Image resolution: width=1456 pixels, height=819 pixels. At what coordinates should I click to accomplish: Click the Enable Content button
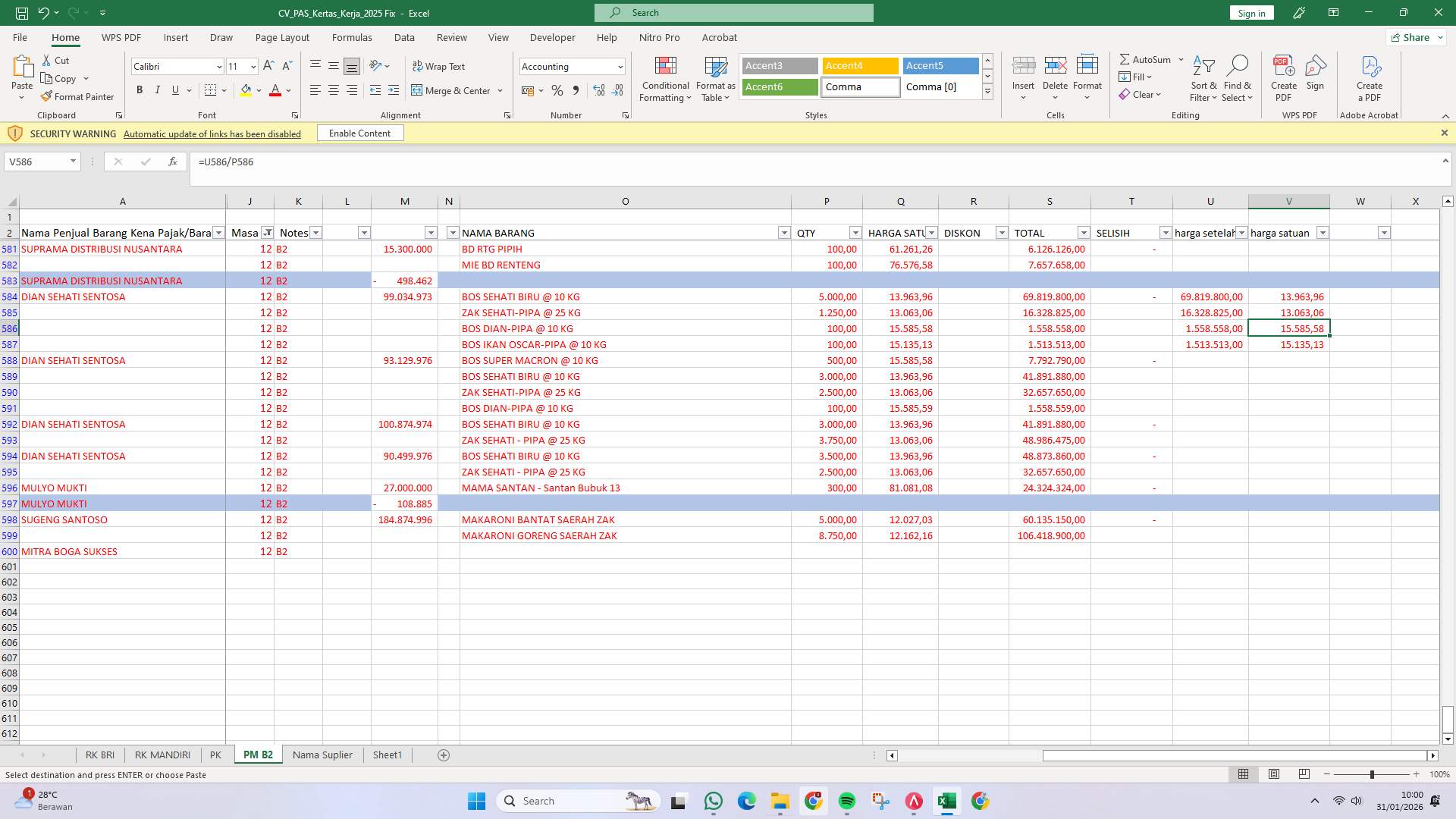coord(359,133)
